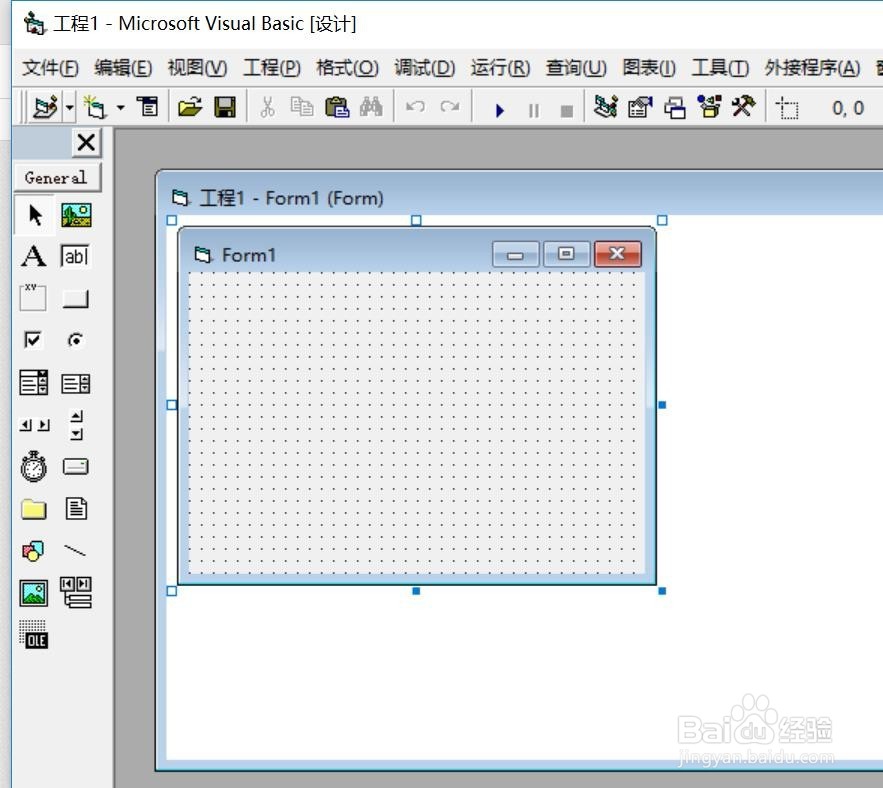Open the 编辑(E) menu
Image resolution: width=883 pixels, height=788 pixels.
123,68
